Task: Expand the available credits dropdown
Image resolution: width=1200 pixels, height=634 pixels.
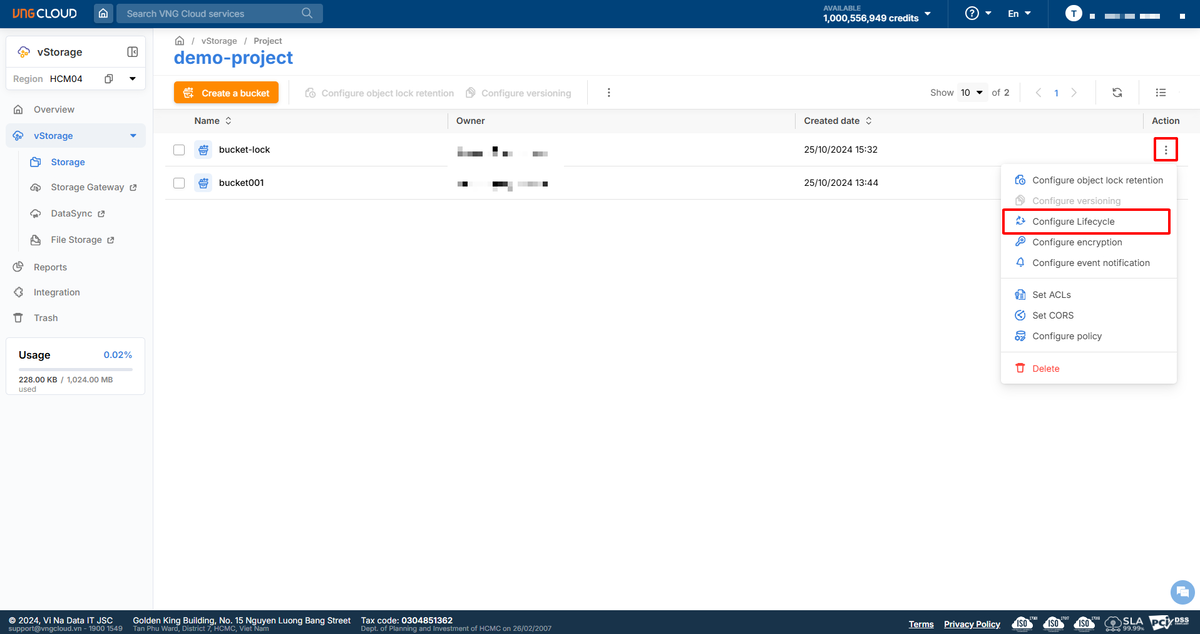Action: click(927, 14)
